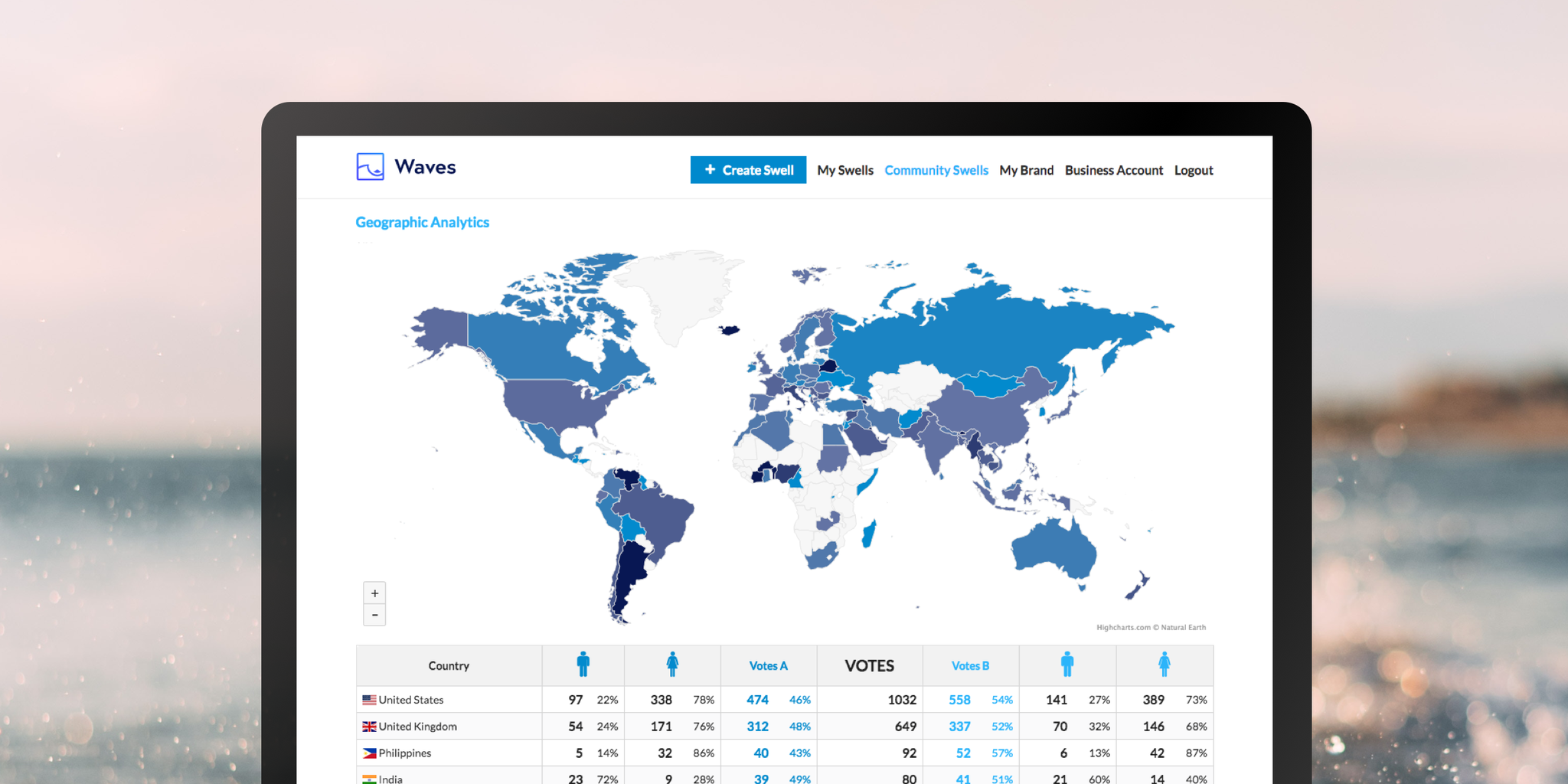Go to Business Account
This screenshot has width=1568, height=784.
pos(1114,170)
